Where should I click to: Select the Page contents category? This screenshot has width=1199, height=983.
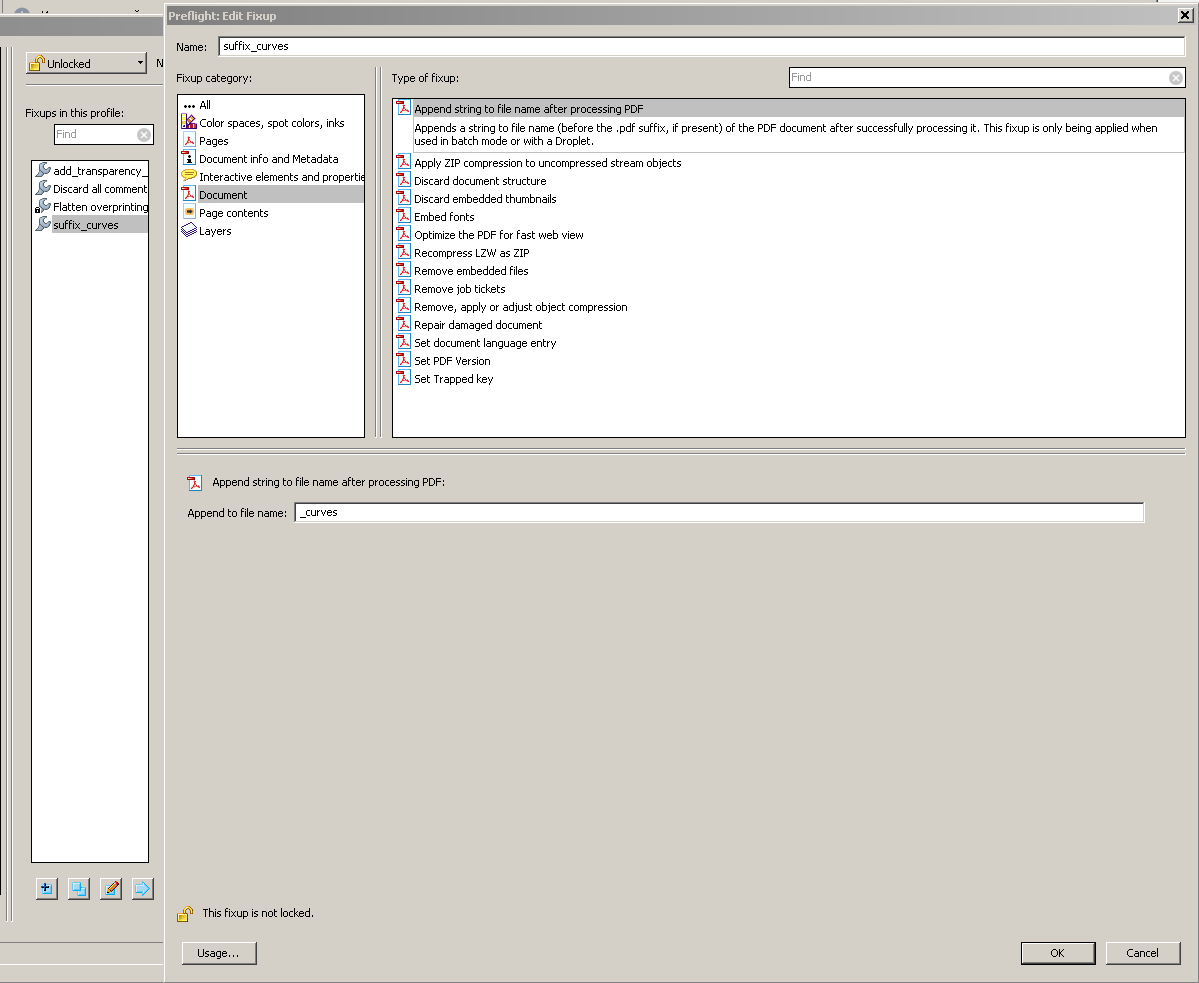[x=271, y=212]
